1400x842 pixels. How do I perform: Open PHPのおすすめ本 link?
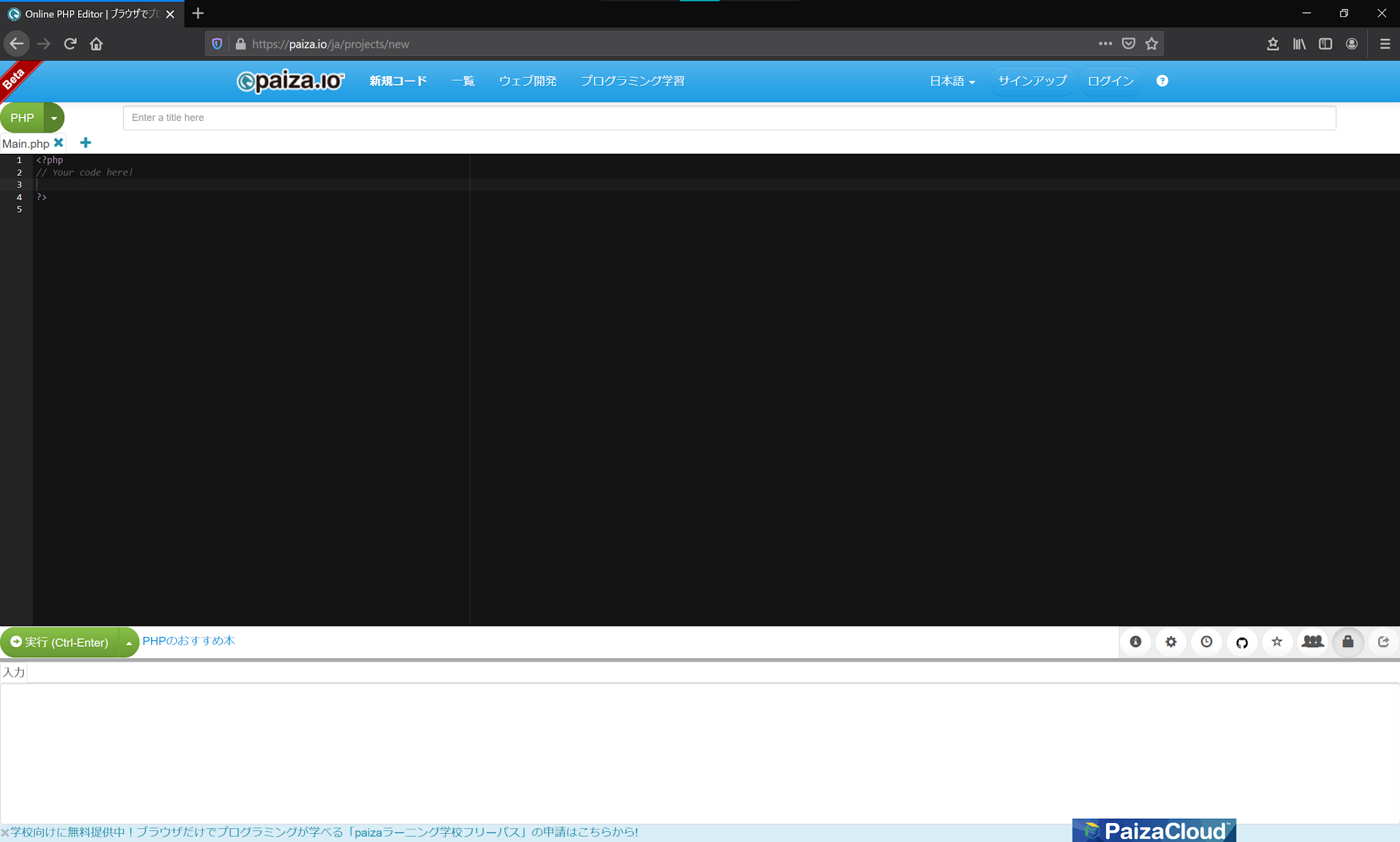click(x=189, y=640)
